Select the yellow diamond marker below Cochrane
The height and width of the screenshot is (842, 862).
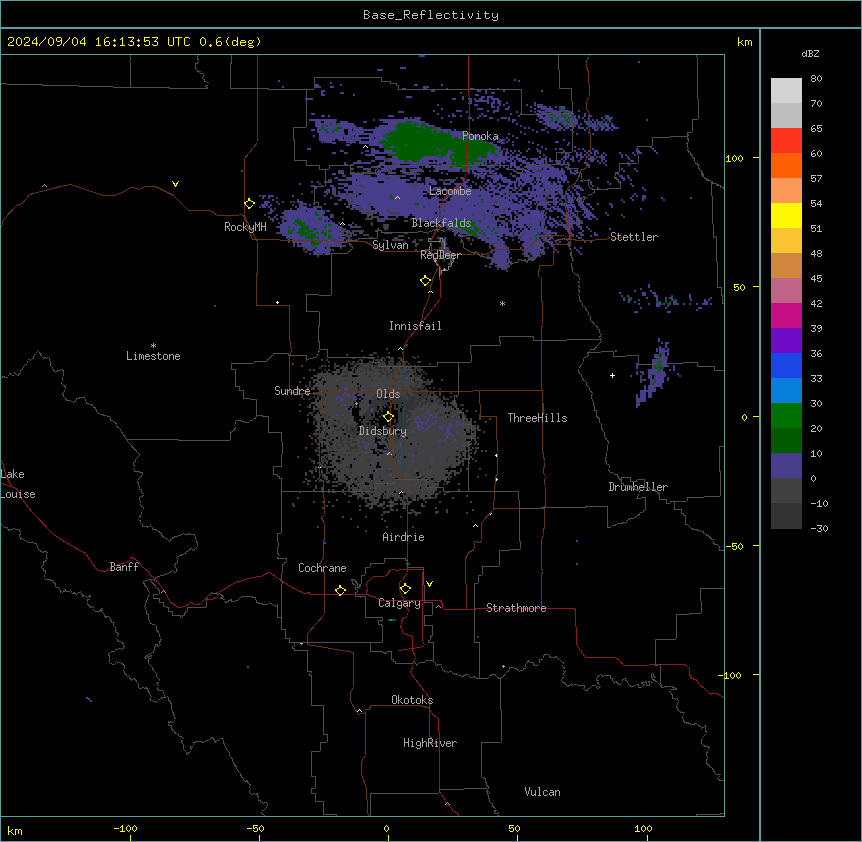click(340, 590)
